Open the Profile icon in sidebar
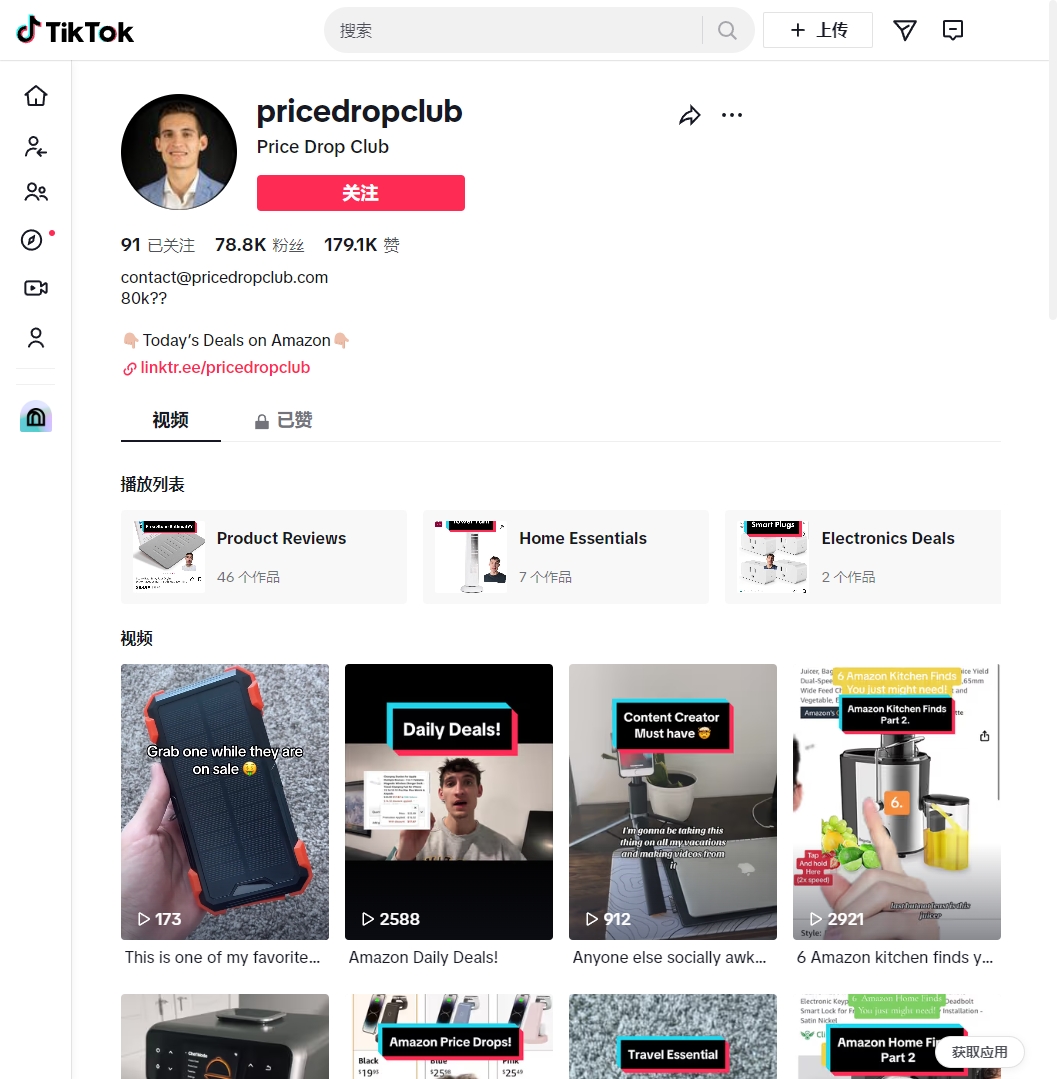This screenshot has width=1057, height=1079. [x=36, y=338]
